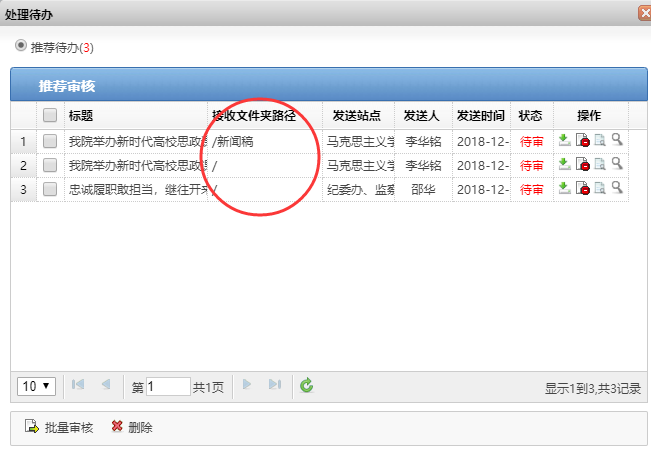Tick the header select-all checkbox

click(x=50, y=116)
